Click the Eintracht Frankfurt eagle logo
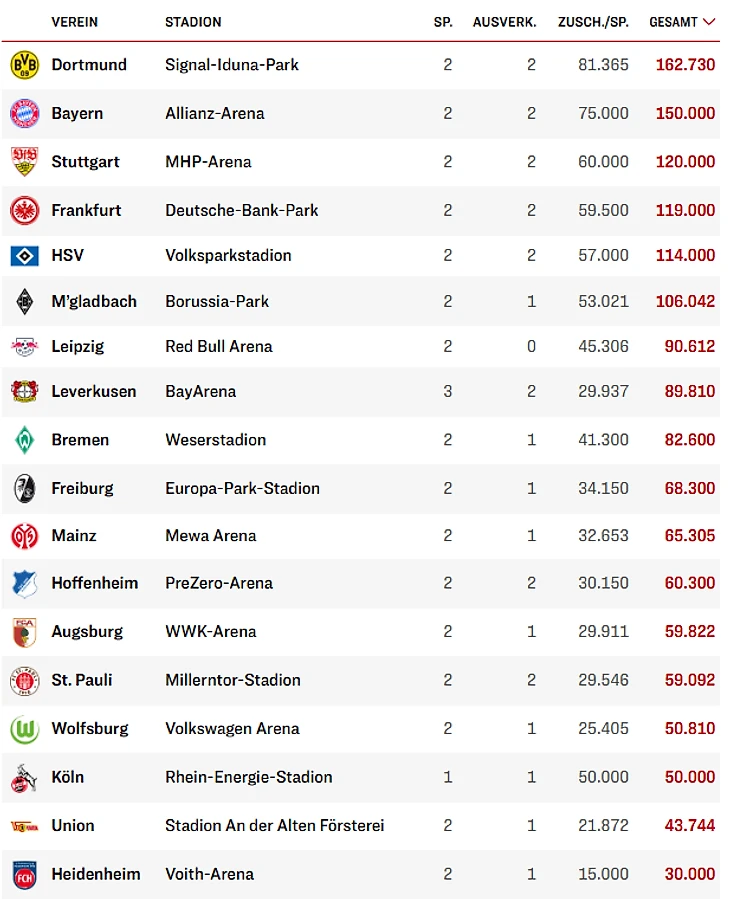730x899 pixels. (25, 210)
